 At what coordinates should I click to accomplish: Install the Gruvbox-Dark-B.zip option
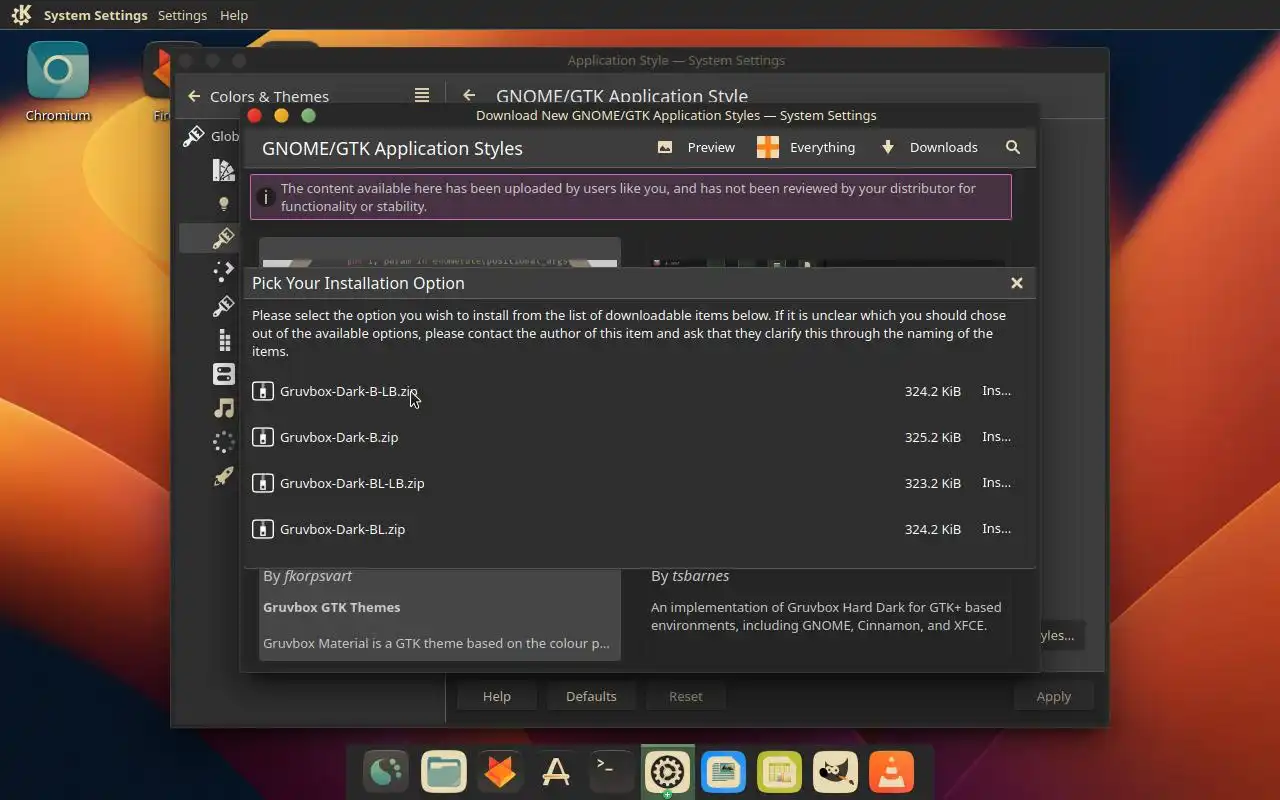[996, 437]
